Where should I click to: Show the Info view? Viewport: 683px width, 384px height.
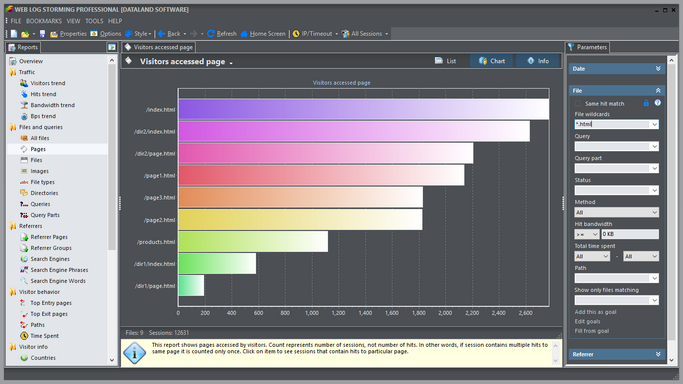[538, 61]
